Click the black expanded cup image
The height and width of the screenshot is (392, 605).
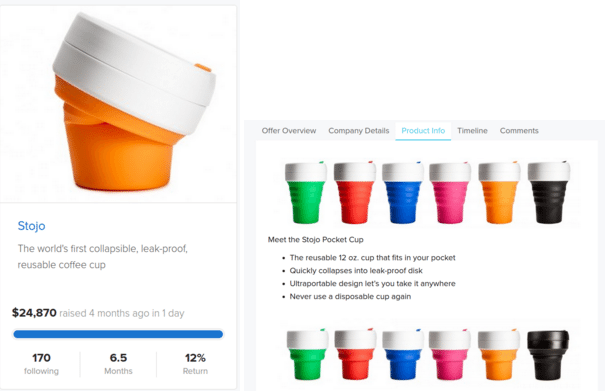tap(549, 192)
